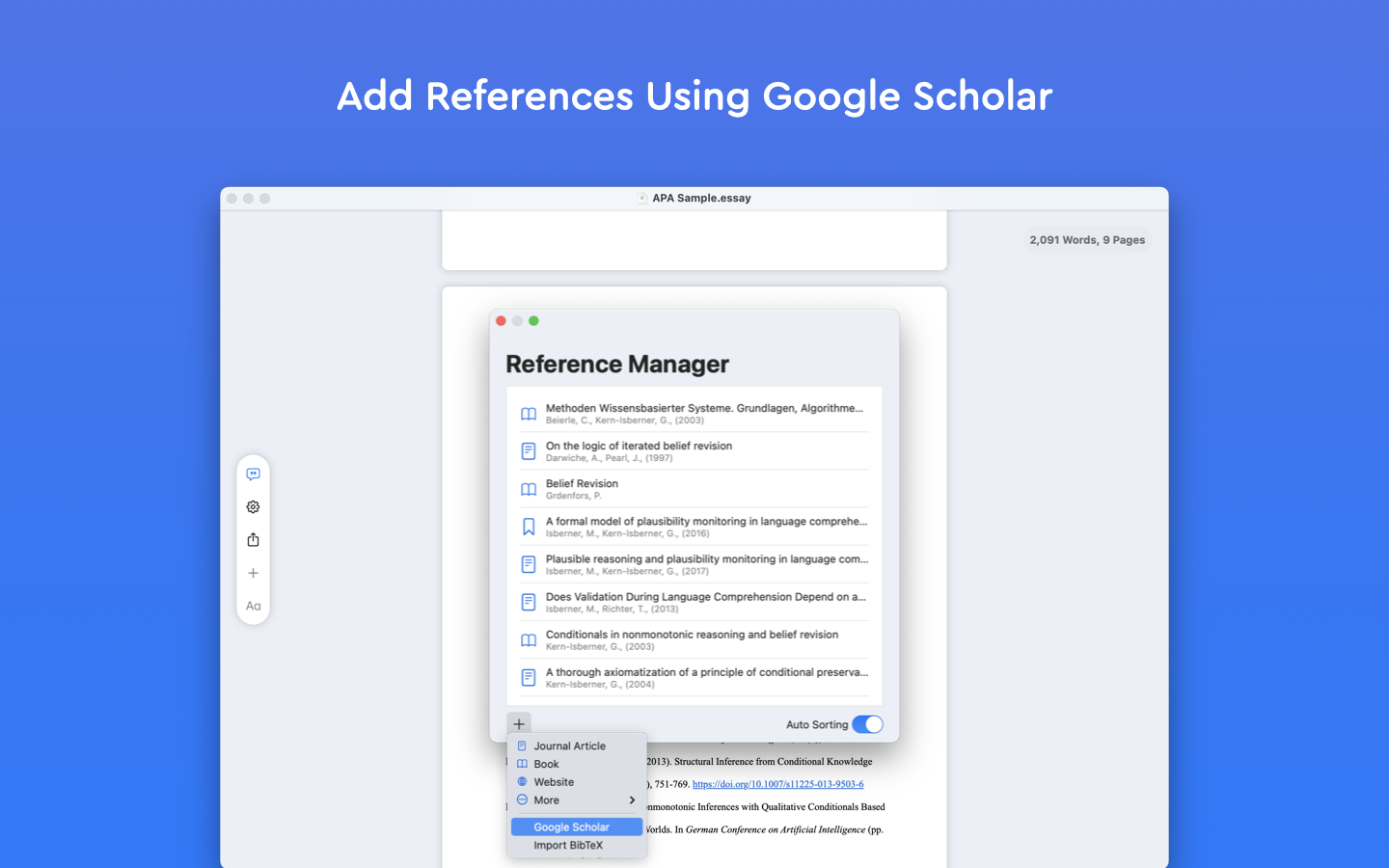Expand the More submenu chevron
Screen dimensions: 1389x868
632,800
